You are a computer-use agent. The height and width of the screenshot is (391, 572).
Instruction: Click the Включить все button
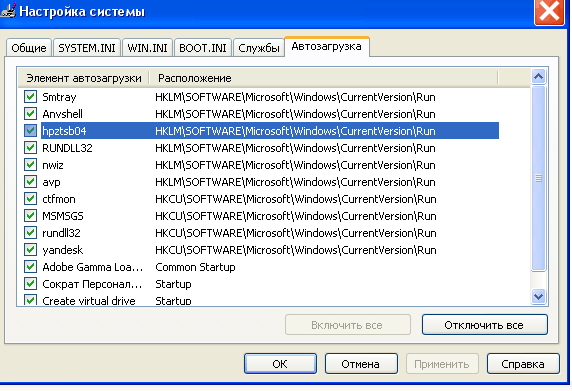[348, 325]
